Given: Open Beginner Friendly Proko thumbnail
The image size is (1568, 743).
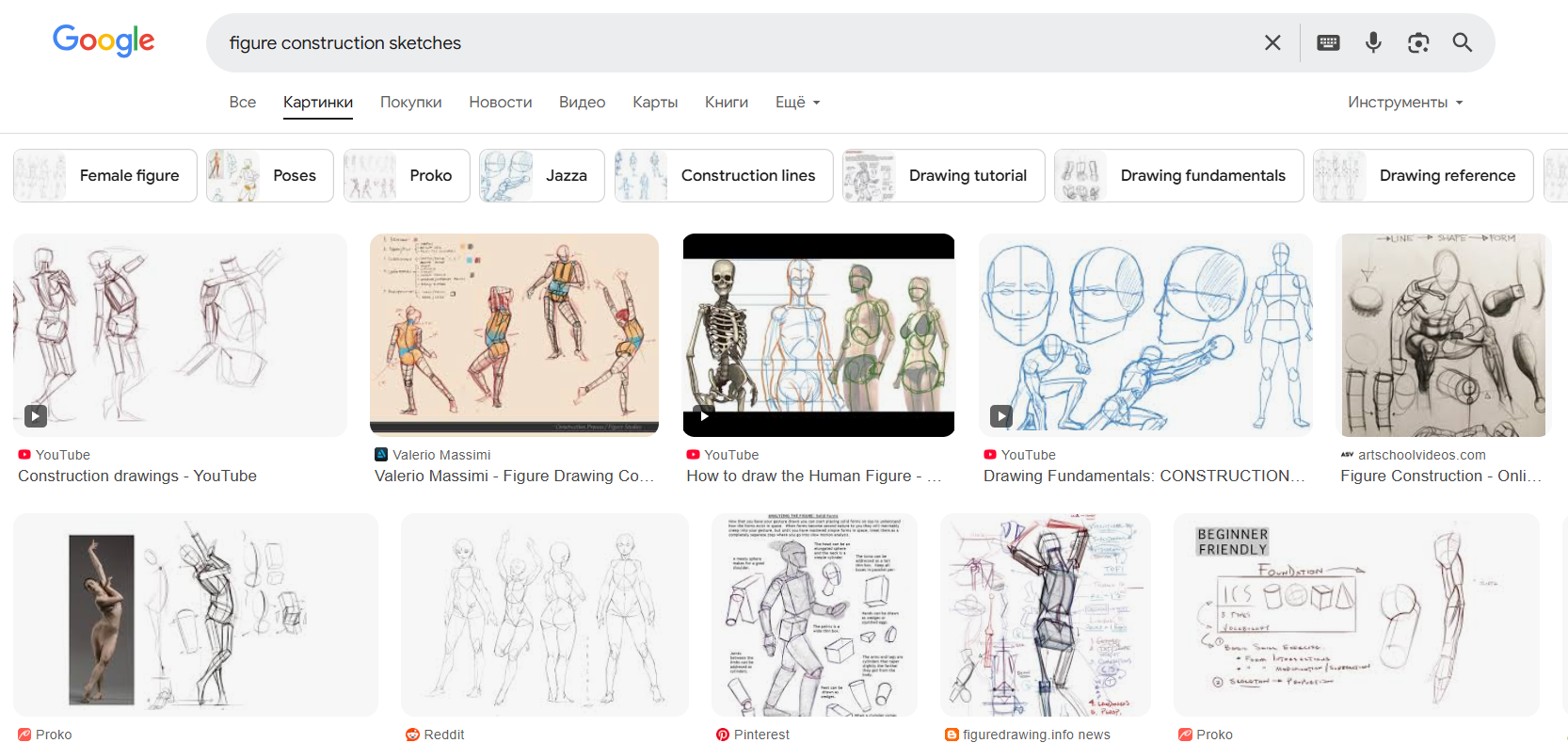Looking at the screenshot, I should [x=1356, y=615].
